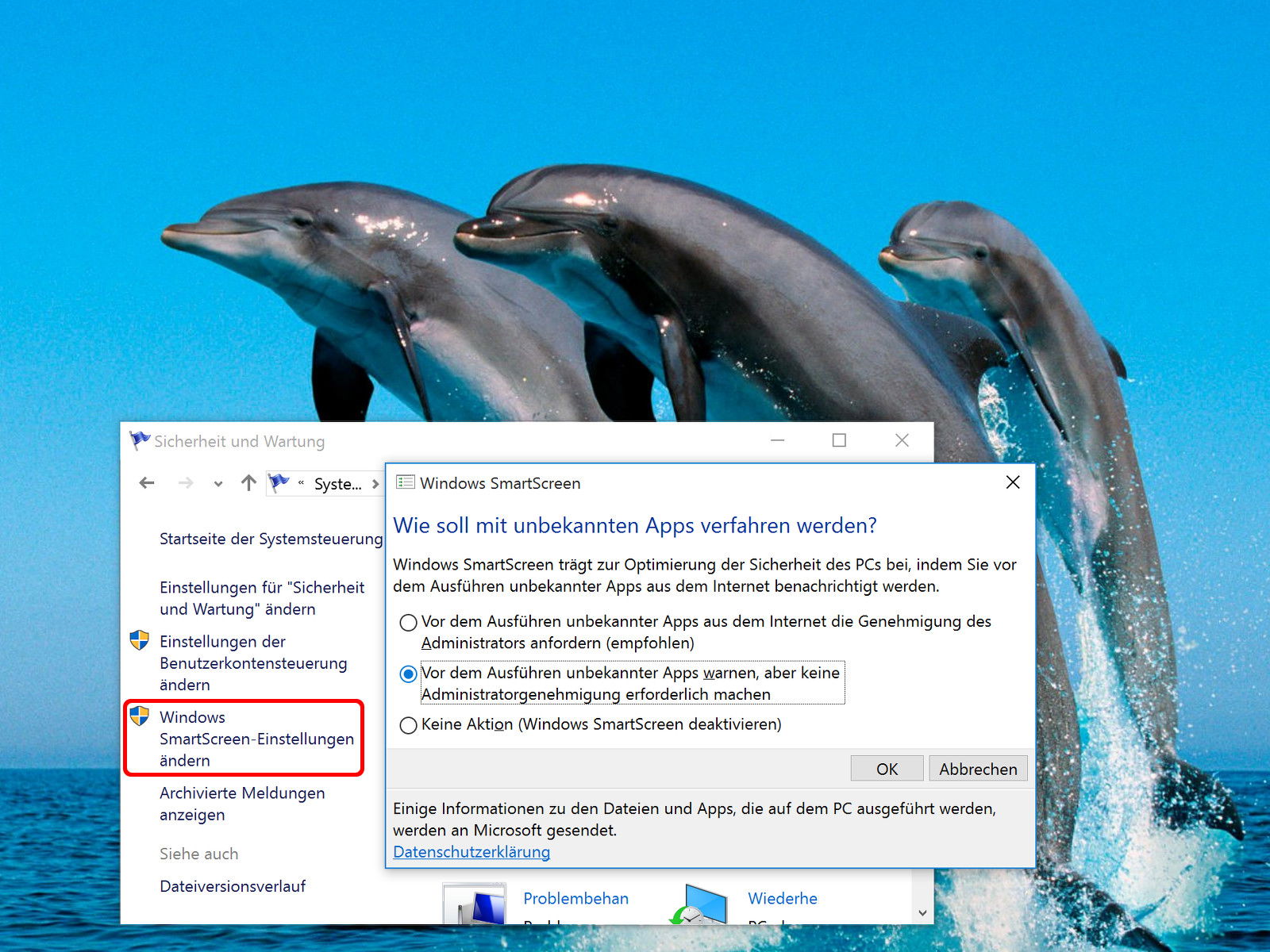Expand the hidden breadcrumb chevron before Syste...

(x=301, y=483)
